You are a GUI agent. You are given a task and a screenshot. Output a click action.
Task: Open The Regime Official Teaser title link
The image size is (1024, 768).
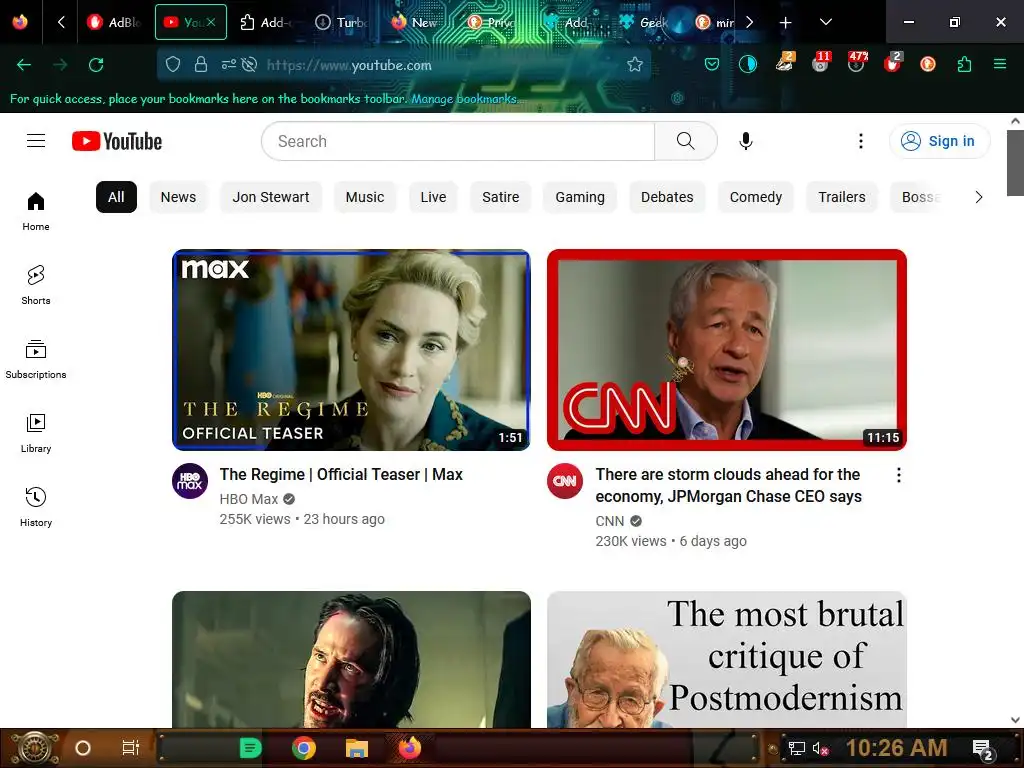pos(341,475)
